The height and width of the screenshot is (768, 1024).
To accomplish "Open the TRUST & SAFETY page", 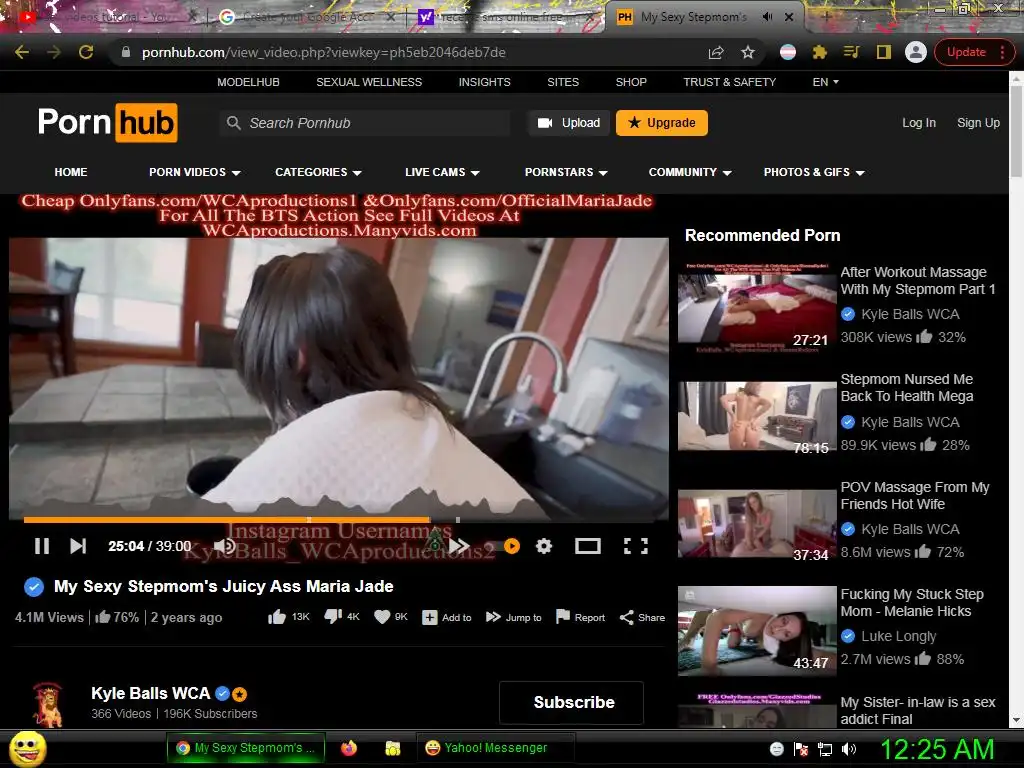I will point(729,82).
